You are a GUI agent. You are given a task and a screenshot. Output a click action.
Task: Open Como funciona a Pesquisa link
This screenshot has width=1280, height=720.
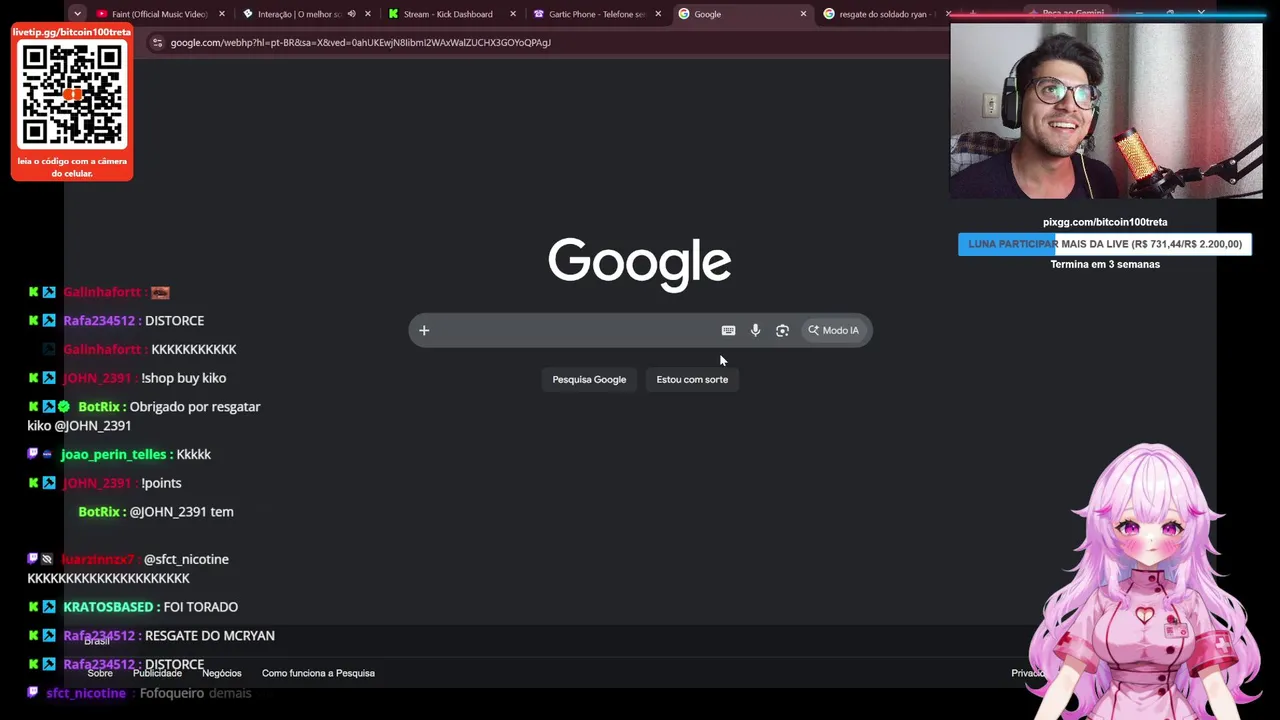point(318,674)
